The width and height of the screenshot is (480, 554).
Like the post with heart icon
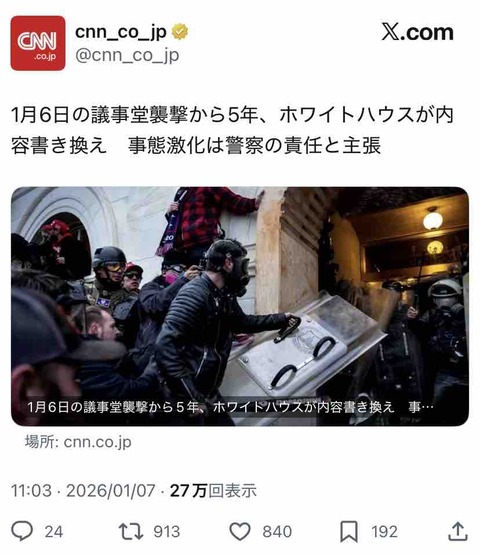tap(240, 531)
